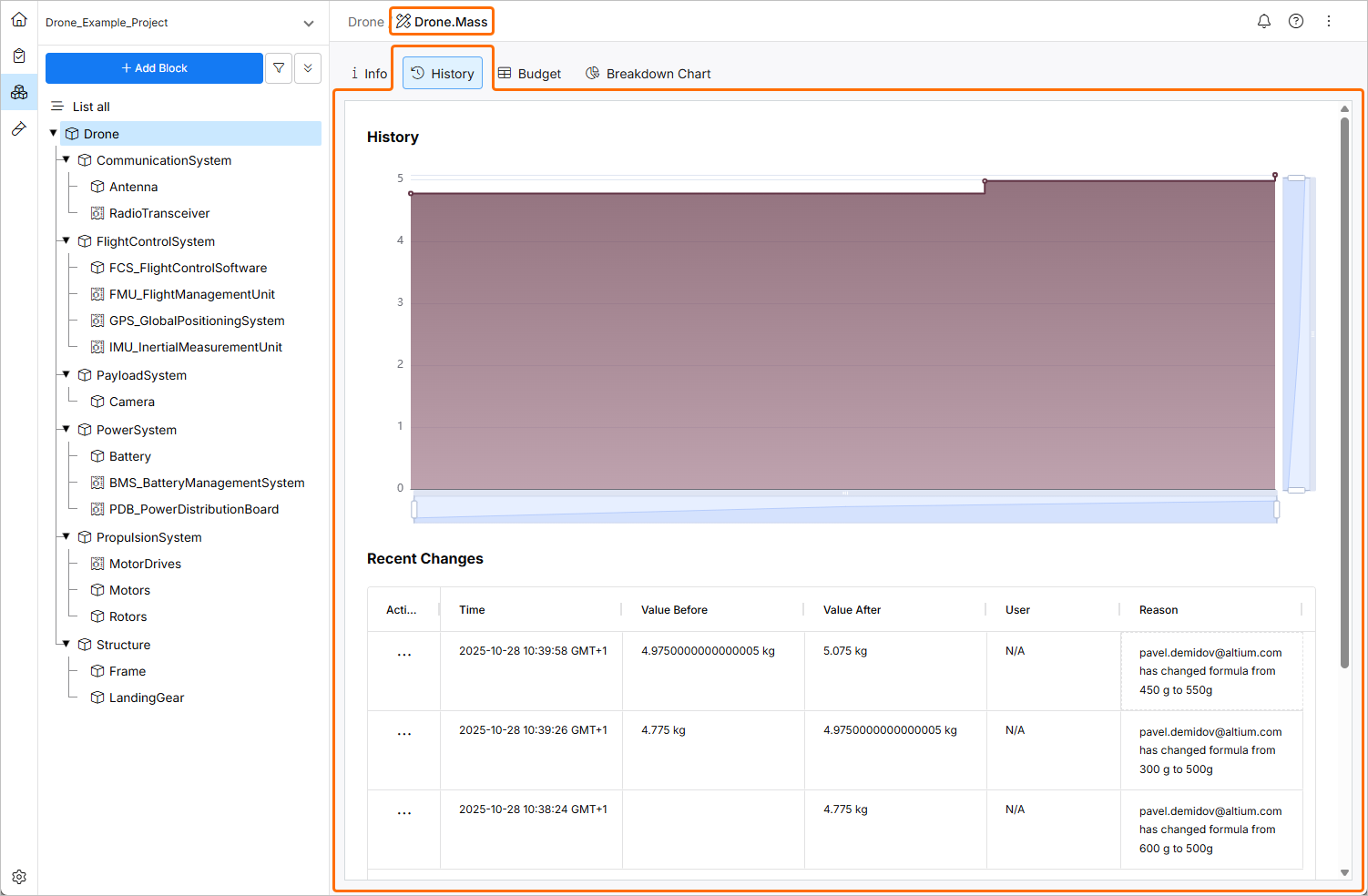Open the notifications bell icon

[1264, 20]
